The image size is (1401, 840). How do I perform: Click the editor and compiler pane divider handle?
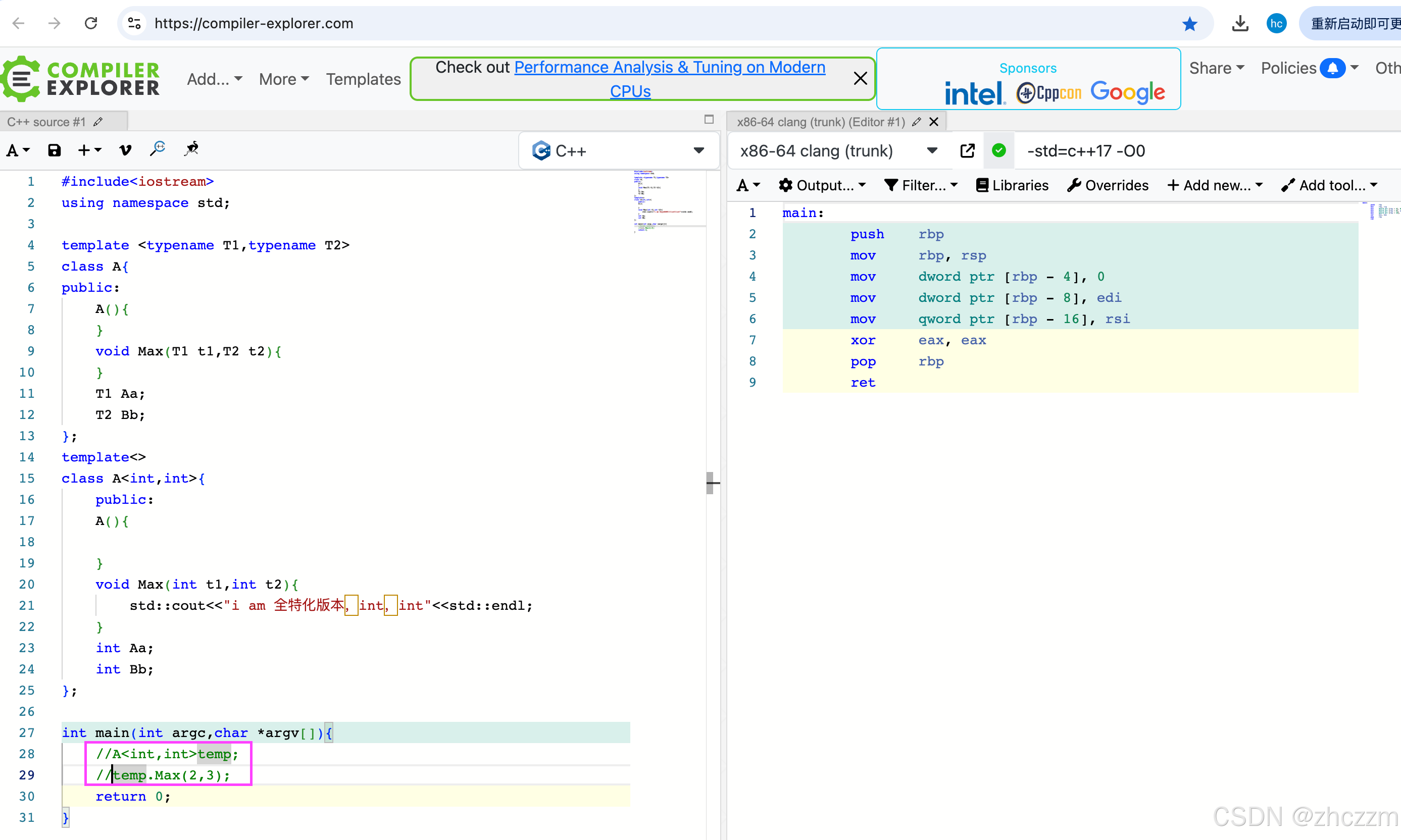(x=711, y=483)
